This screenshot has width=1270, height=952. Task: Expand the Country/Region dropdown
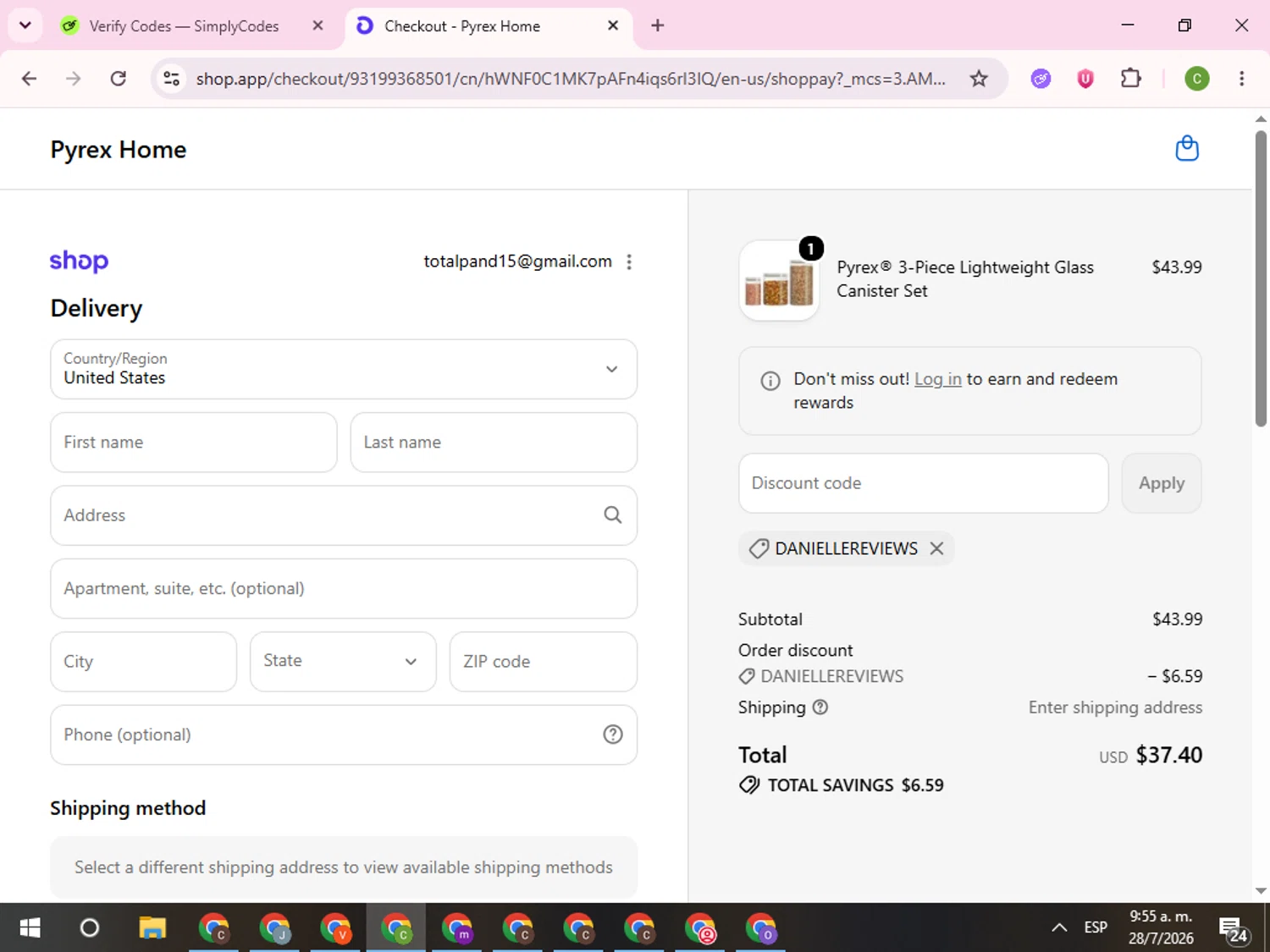pyautogui.click(x=344, y=369)
